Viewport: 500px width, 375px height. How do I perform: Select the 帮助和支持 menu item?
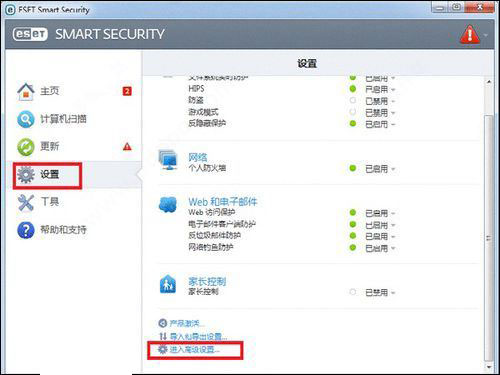tap(63, 230)
